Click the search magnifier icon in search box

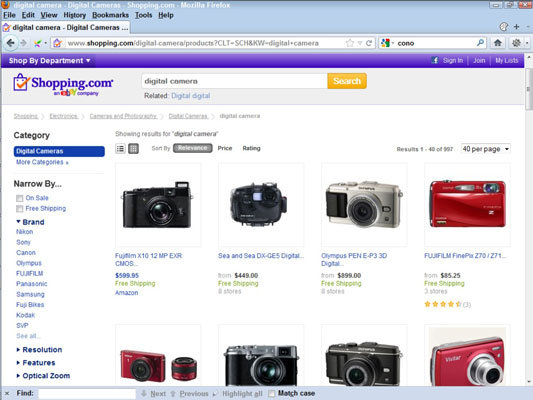(x=480, y=43)
